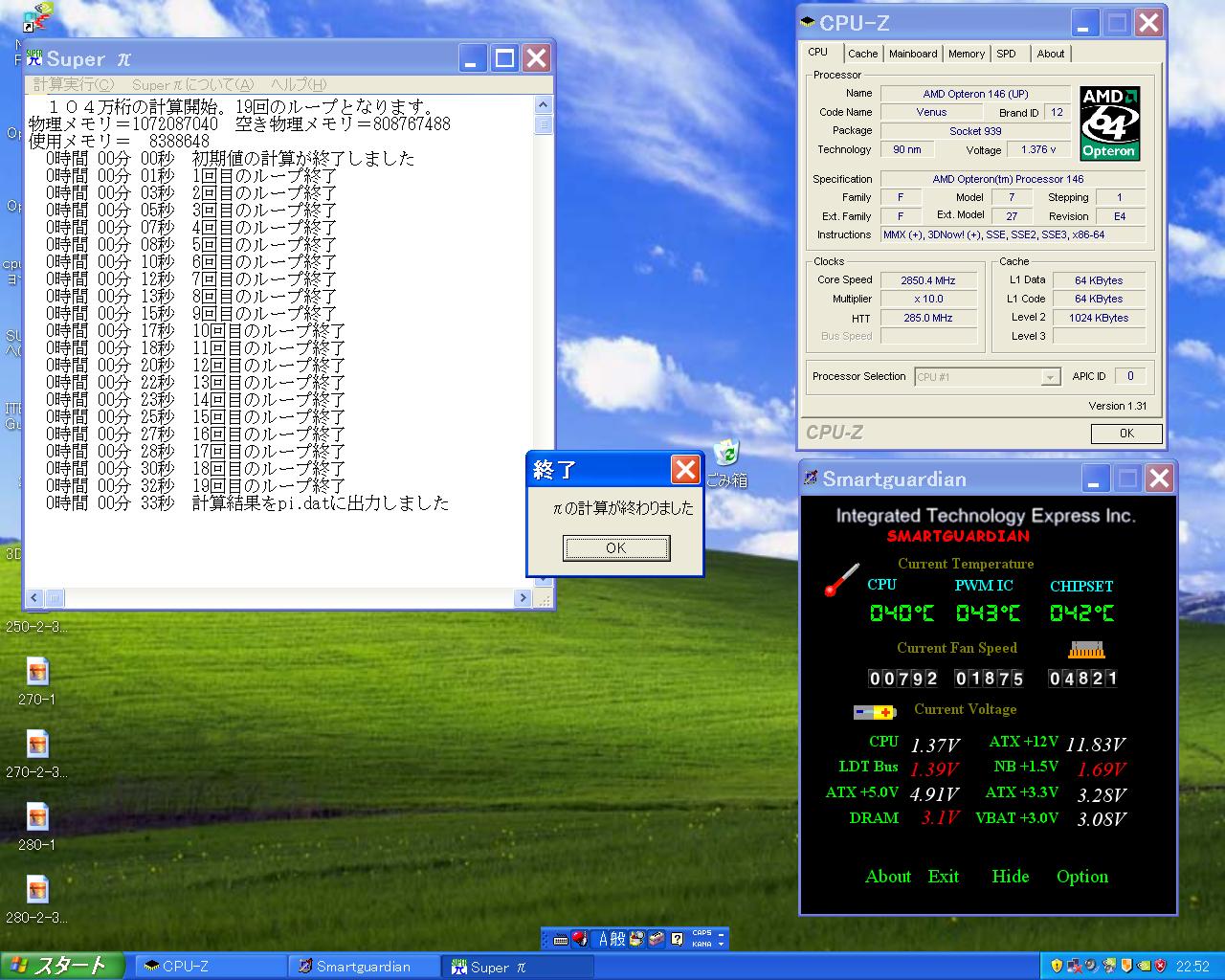Image resolution: width=1225 pixels, height=980 pixels.
Task: Click the 般 conversion mode icon
Action: 618,939
